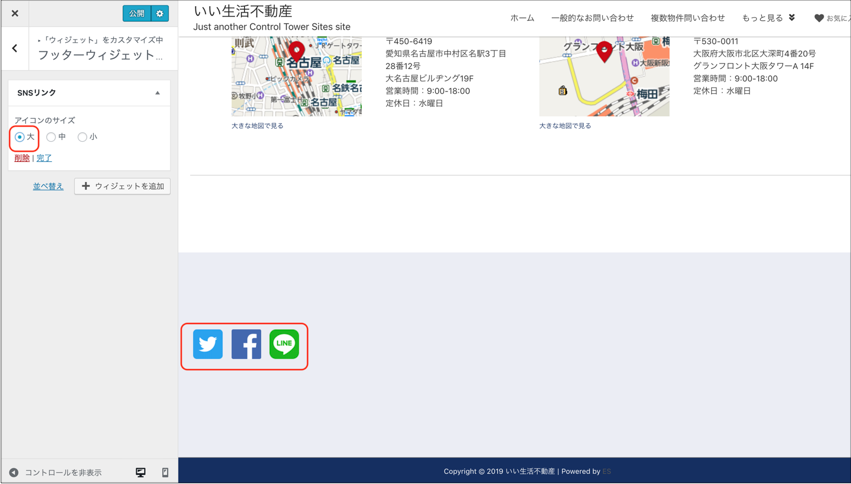Click the 公開 publish button
This screenshot has height=484, width=851.
(x=137, y=14)
